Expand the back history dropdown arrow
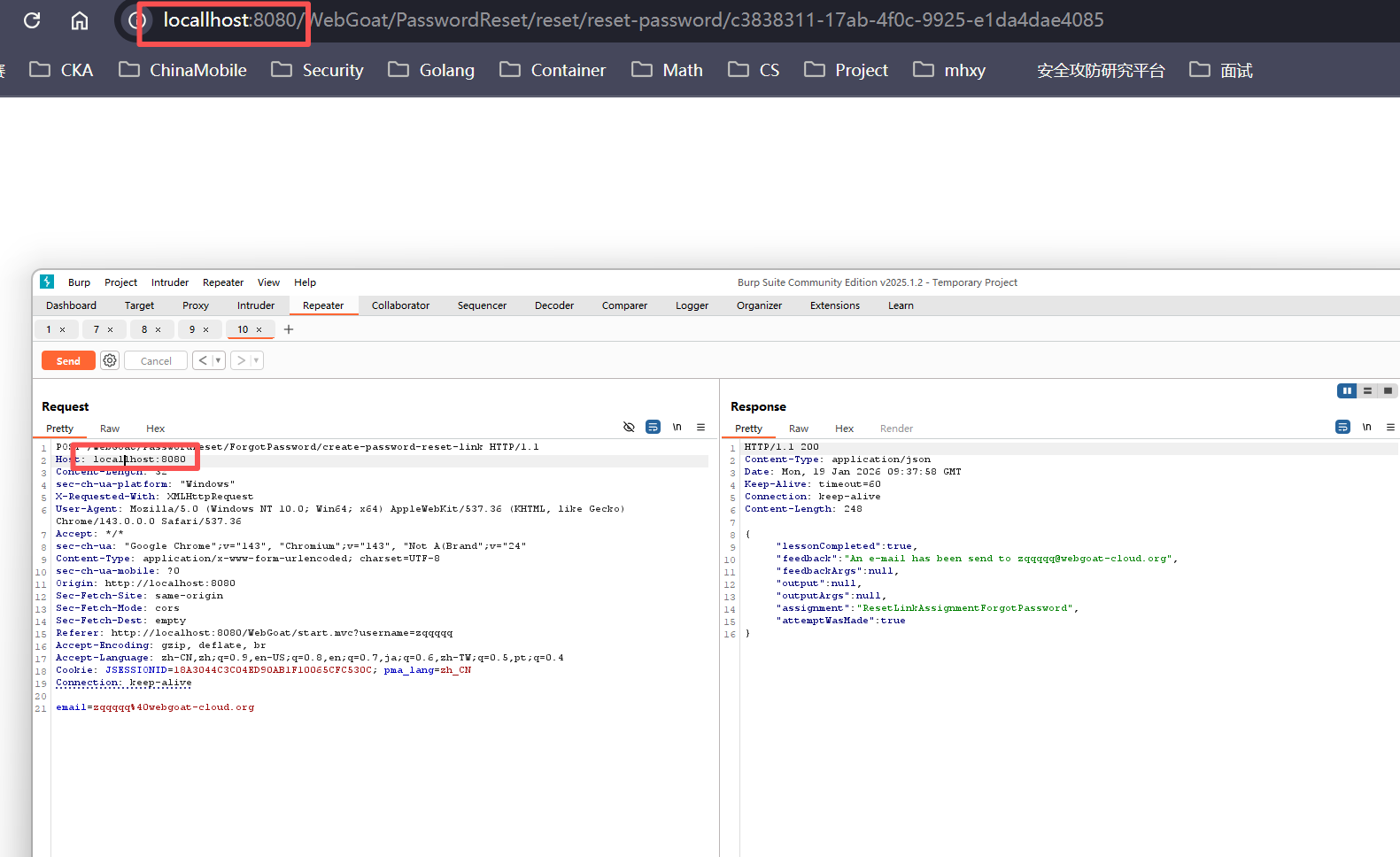 (218, 360)
